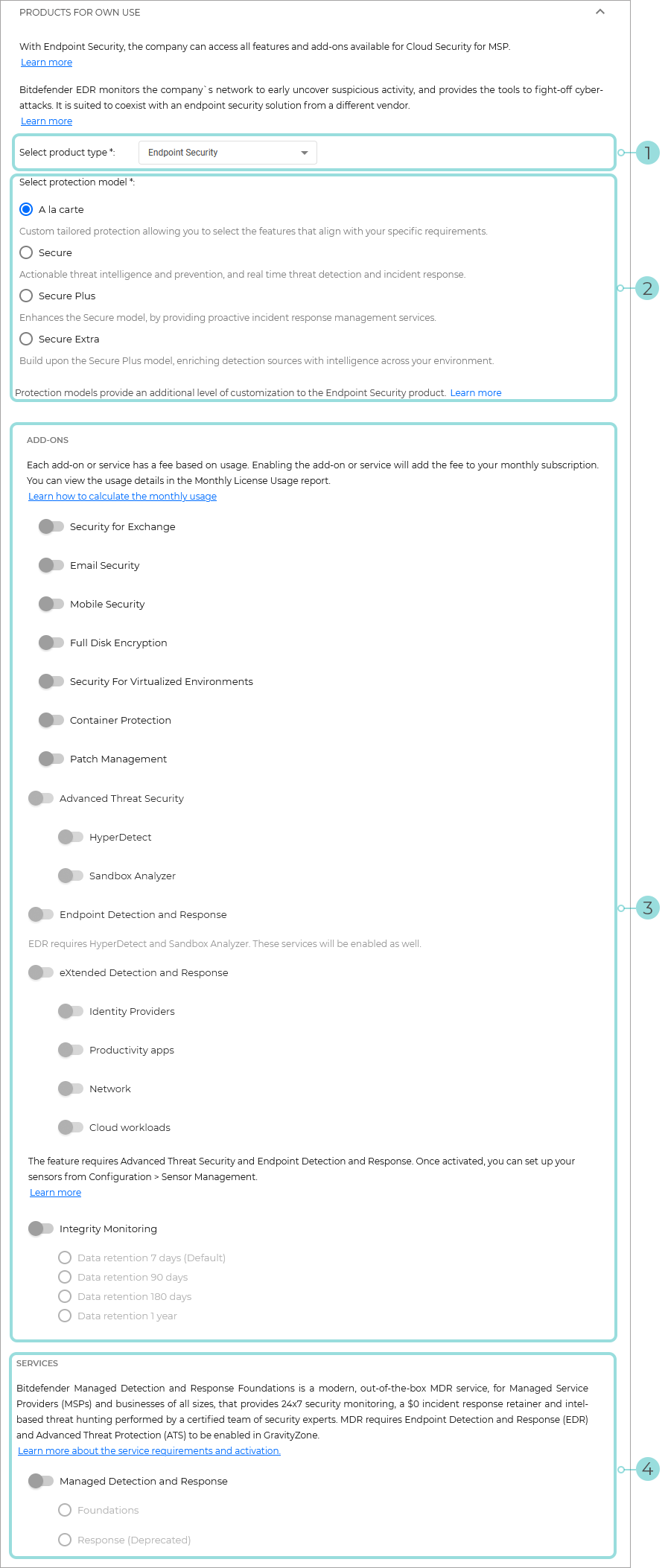Toggle Container Protection

click(x=51, y=720)
